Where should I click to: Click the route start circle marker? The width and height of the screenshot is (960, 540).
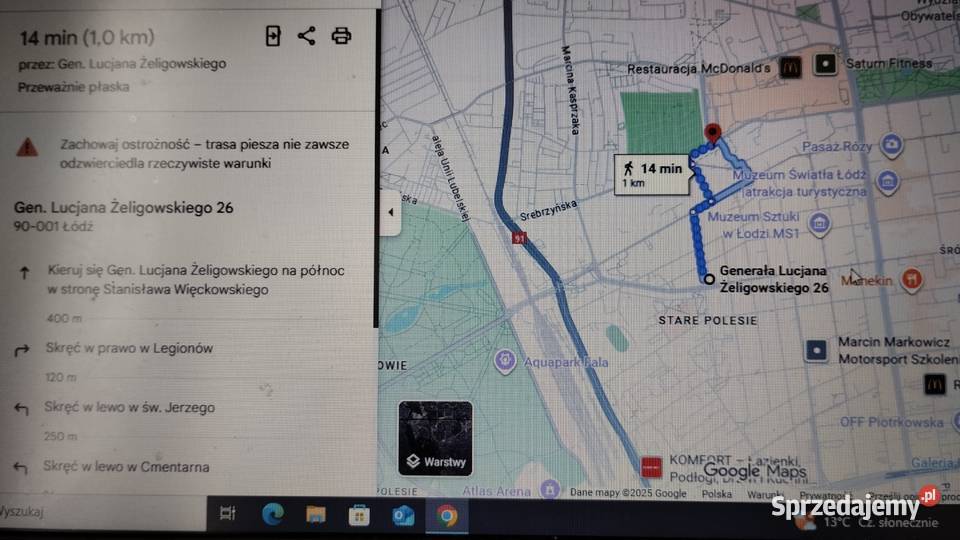[709, 279]
